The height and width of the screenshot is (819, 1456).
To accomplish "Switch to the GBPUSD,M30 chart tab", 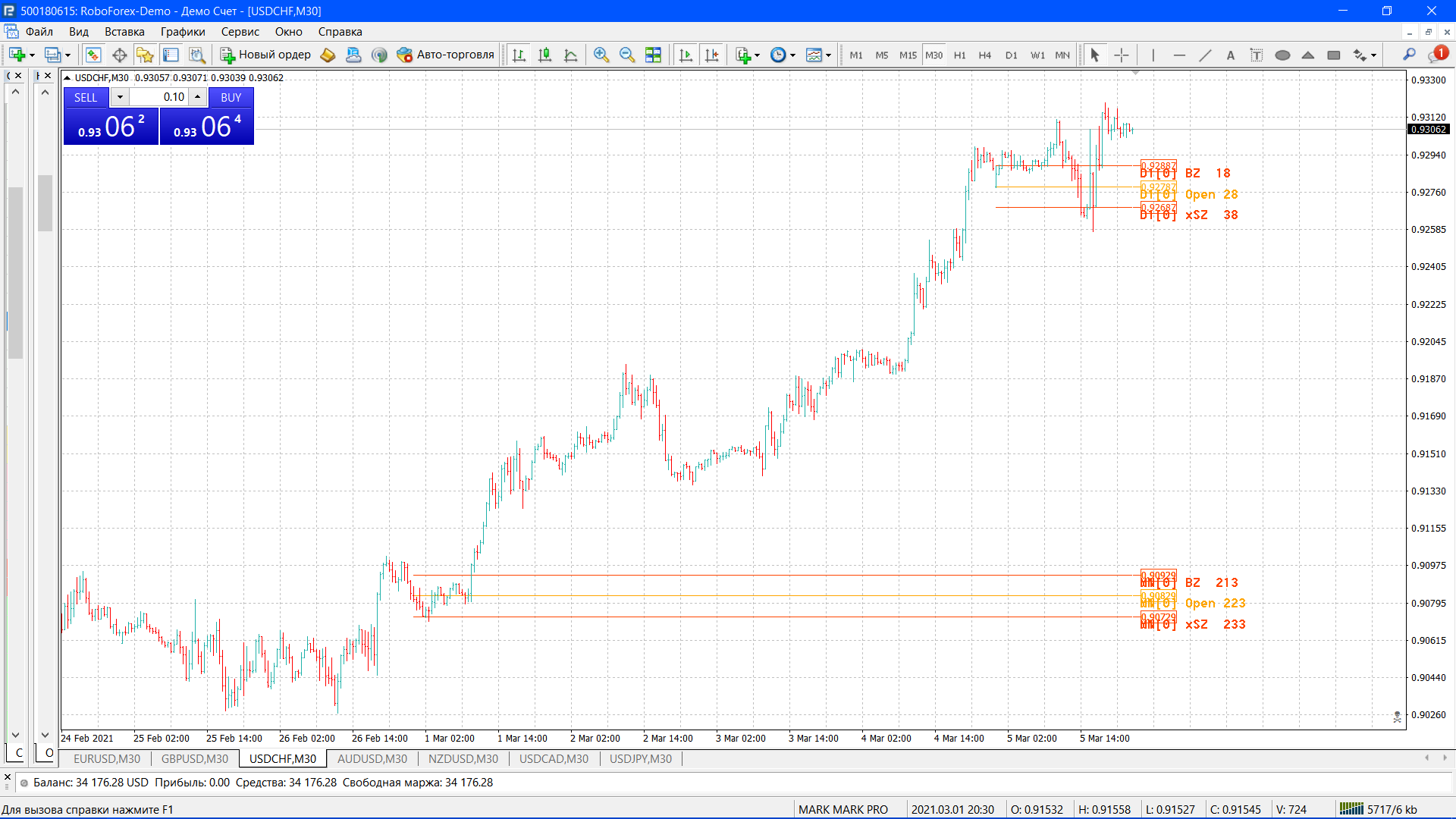I will tap(194, 758).
